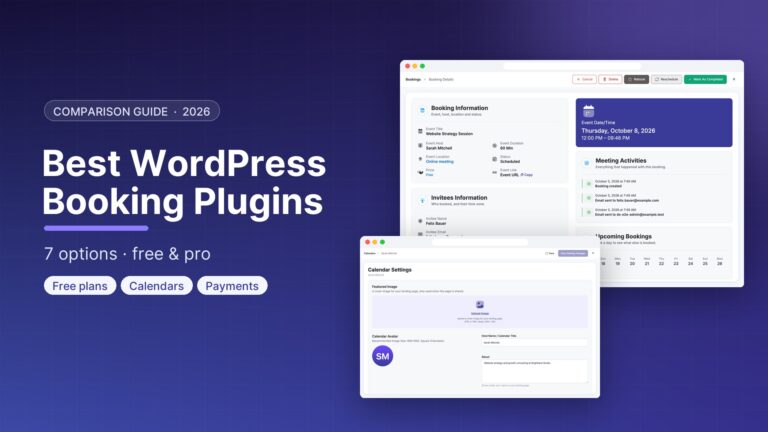Click the address bar of the Calendar Settings window
The image size is (768, 432).
[480, 242]
